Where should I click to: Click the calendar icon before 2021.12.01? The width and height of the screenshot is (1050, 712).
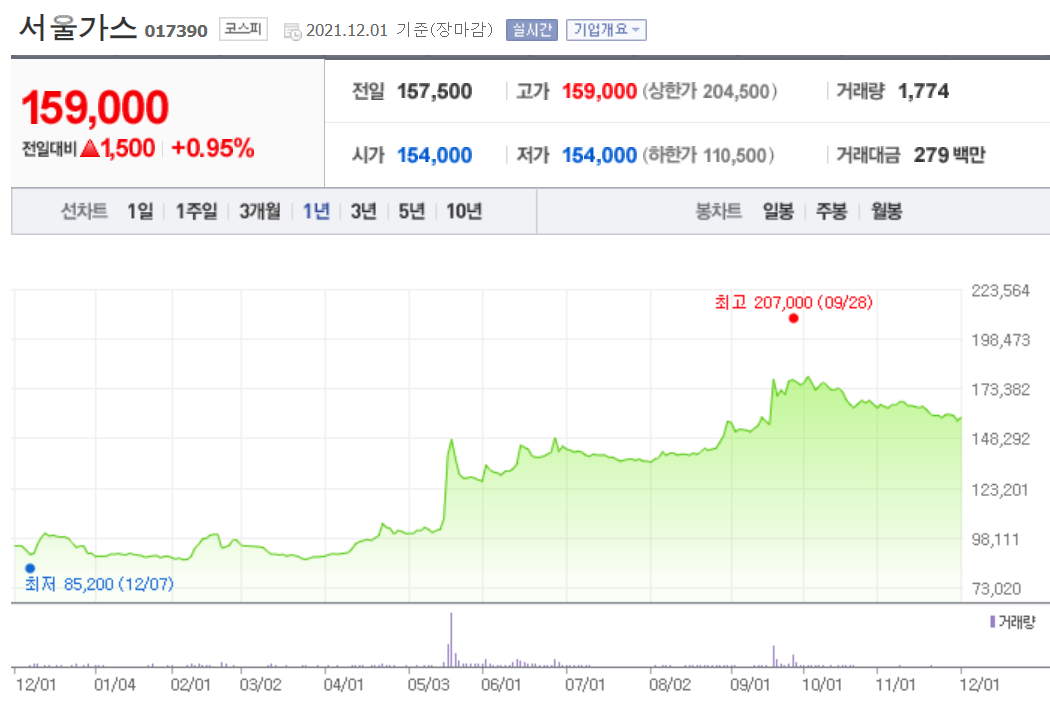(292, 31)
